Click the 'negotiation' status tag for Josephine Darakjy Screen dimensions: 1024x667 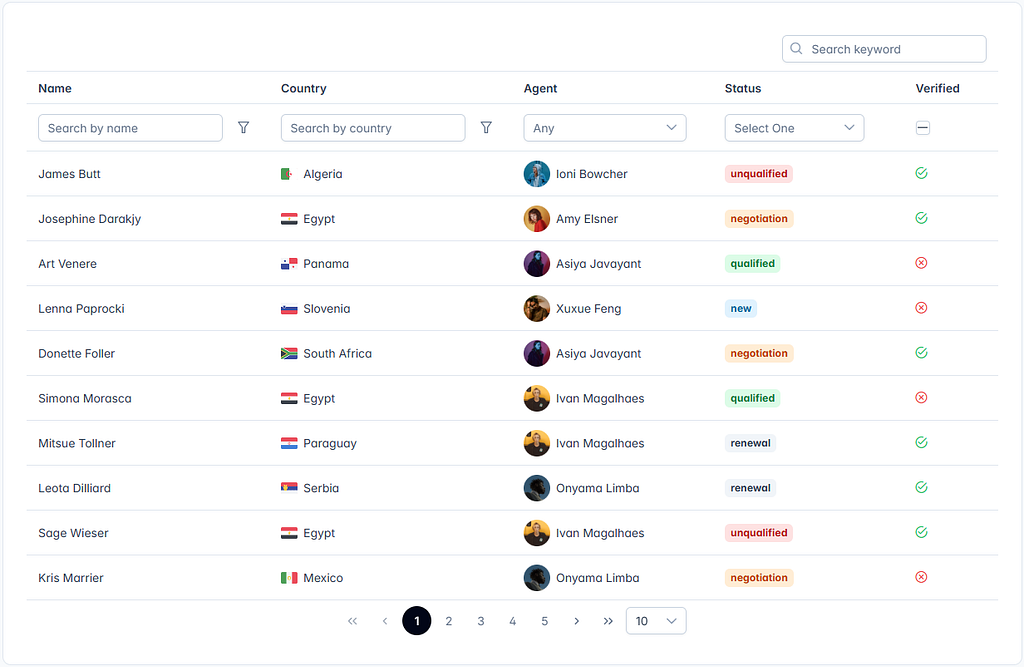[759, 219]
